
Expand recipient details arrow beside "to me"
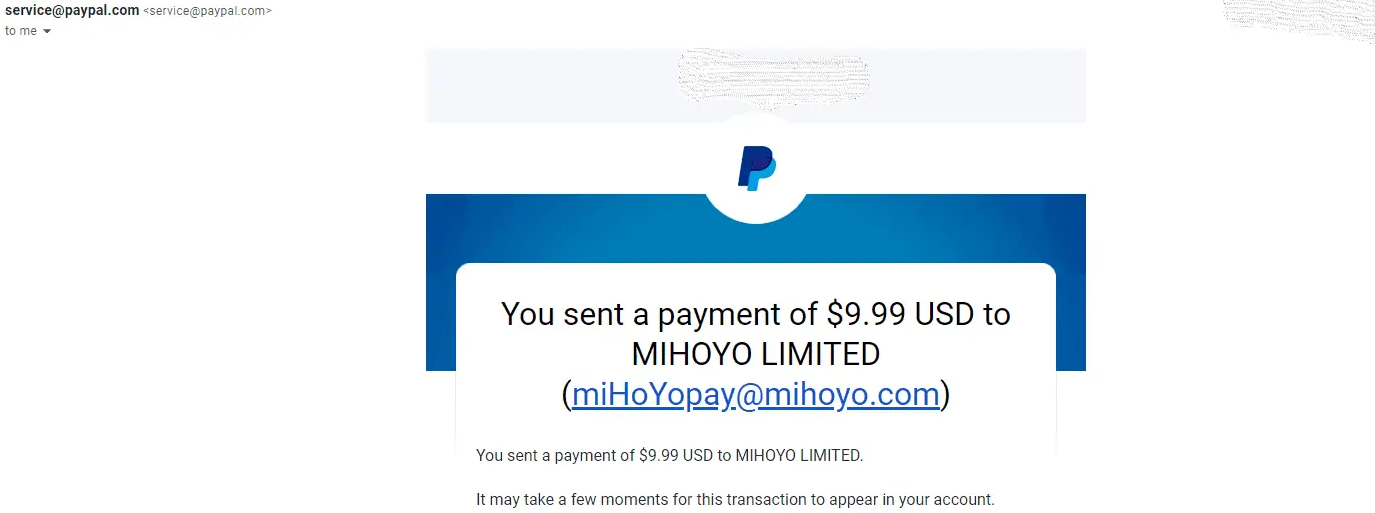pyautogui.click(x=47, y=31)
